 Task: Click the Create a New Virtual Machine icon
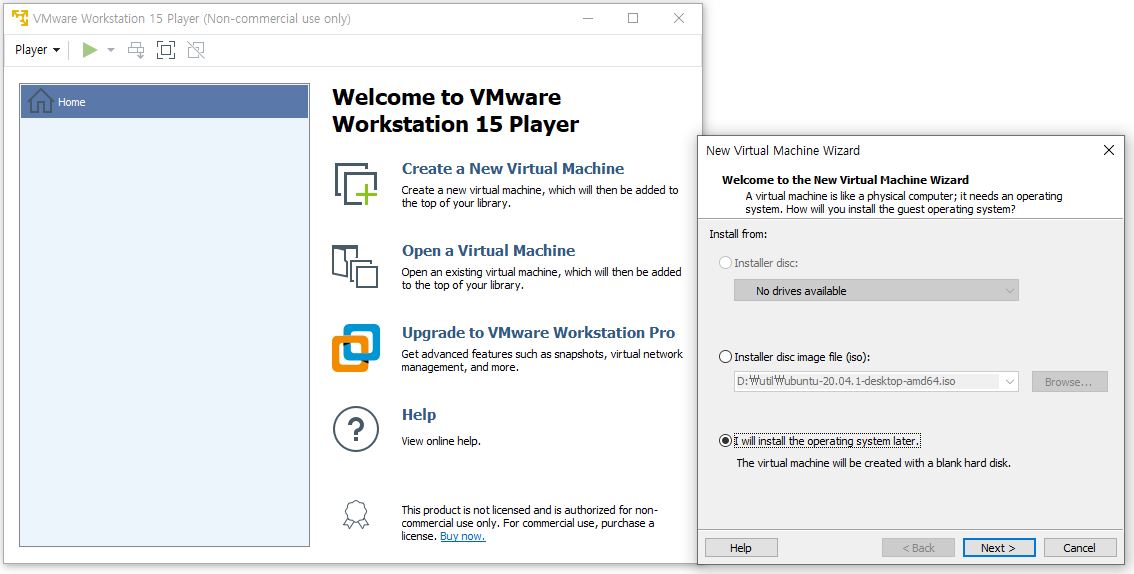pos(356,184)
